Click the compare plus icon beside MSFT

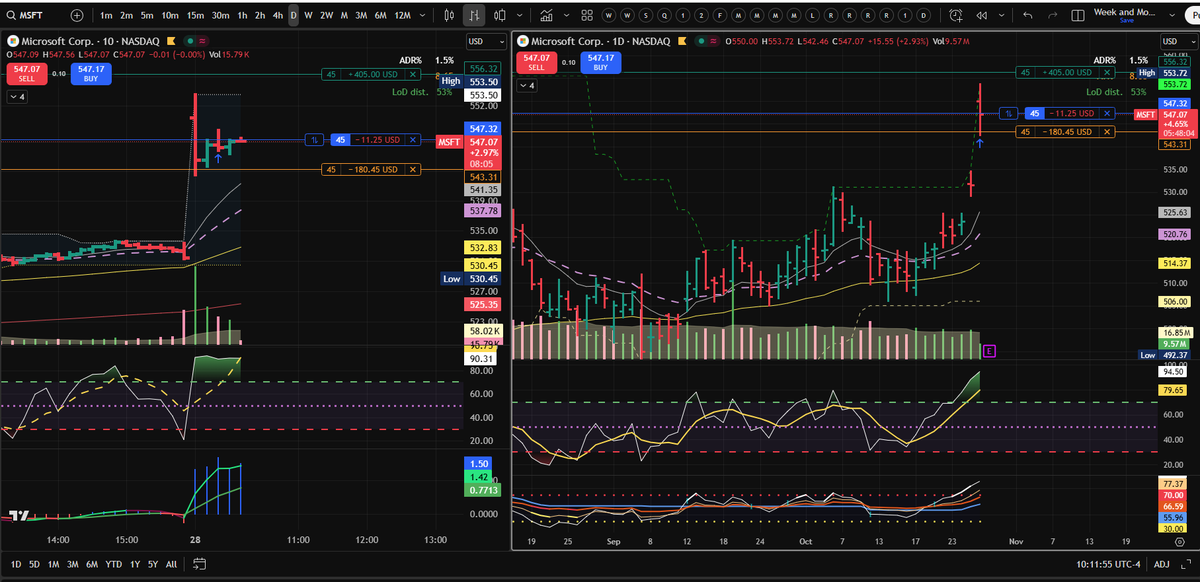coord(76,14)
